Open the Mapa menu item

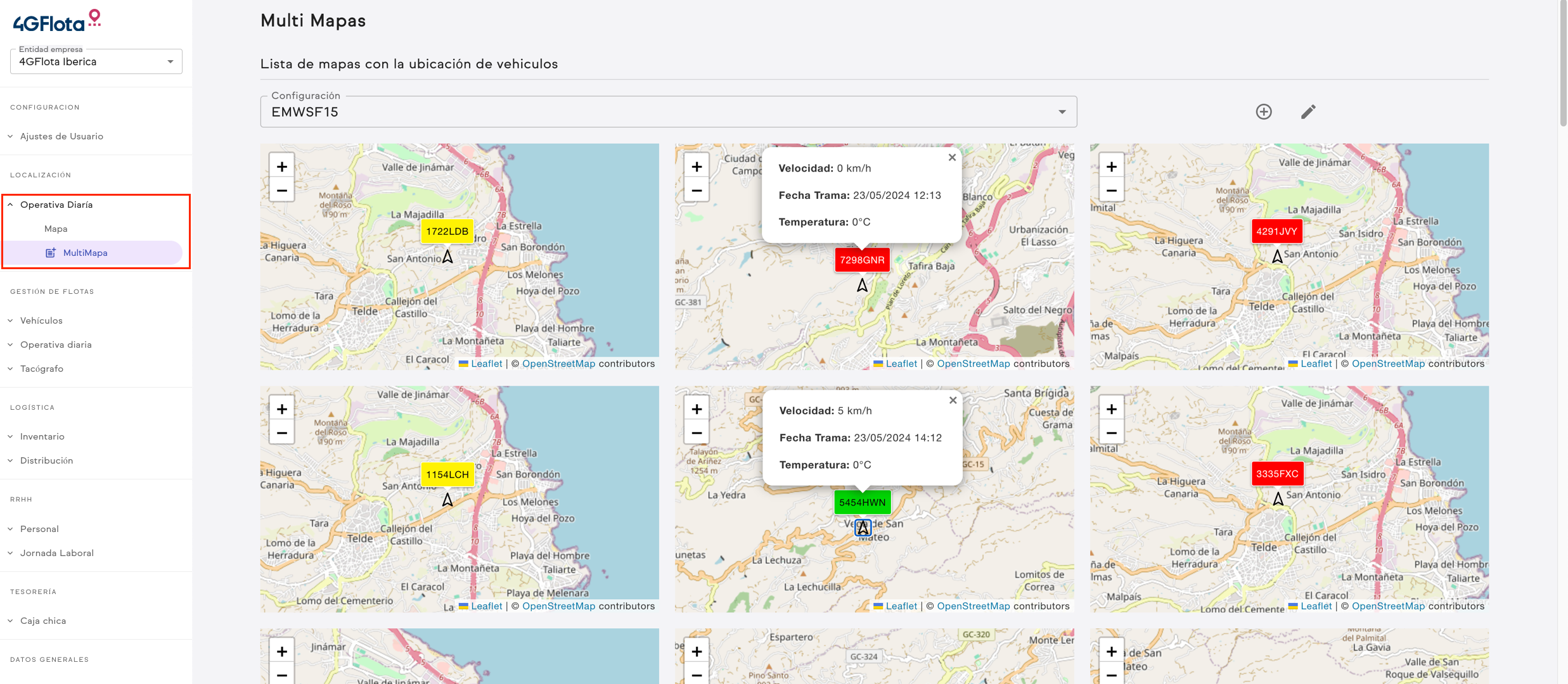pyautogui.click(x=56, y=229)
